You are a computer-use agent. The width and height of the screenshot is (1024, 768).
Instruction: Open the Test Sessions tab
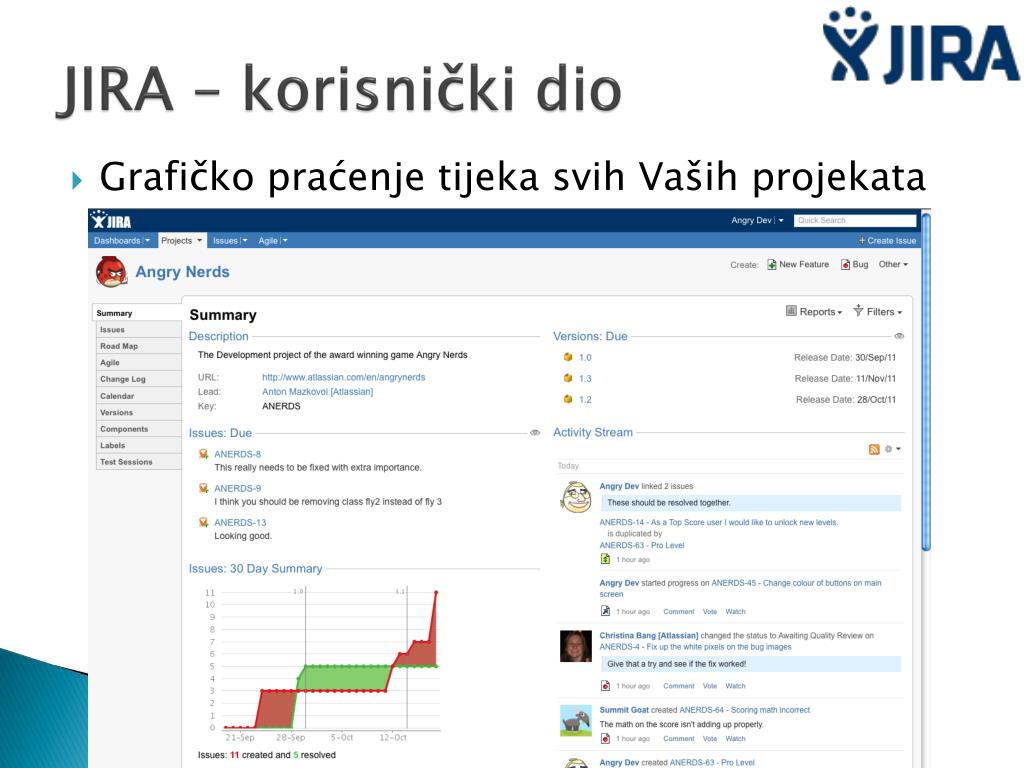(138, 462)
